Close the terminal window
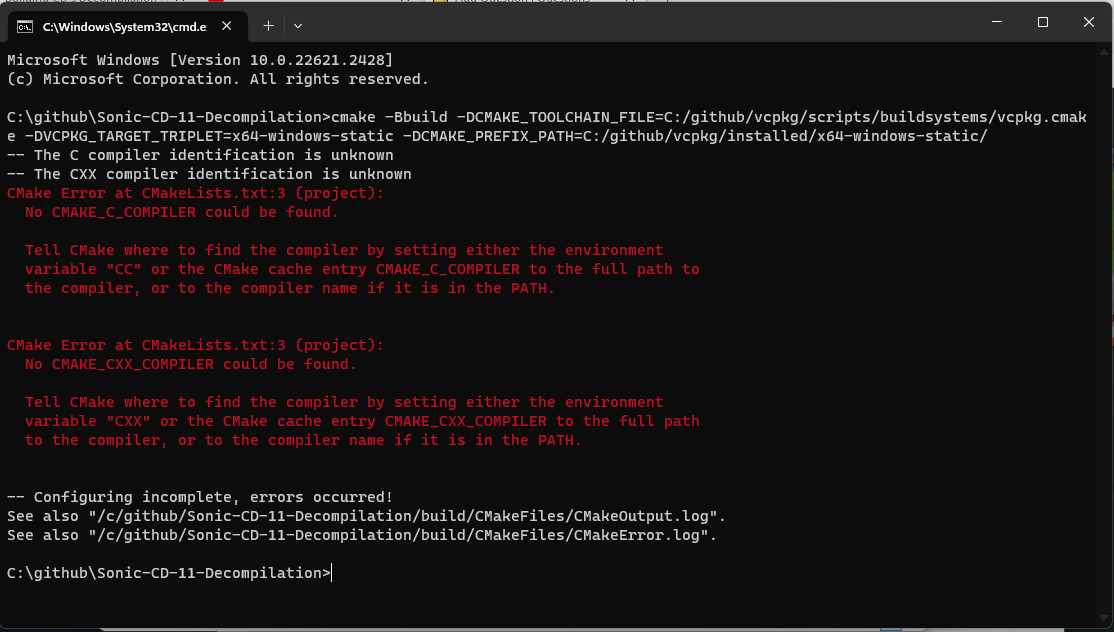 [x=1088, y=22]
